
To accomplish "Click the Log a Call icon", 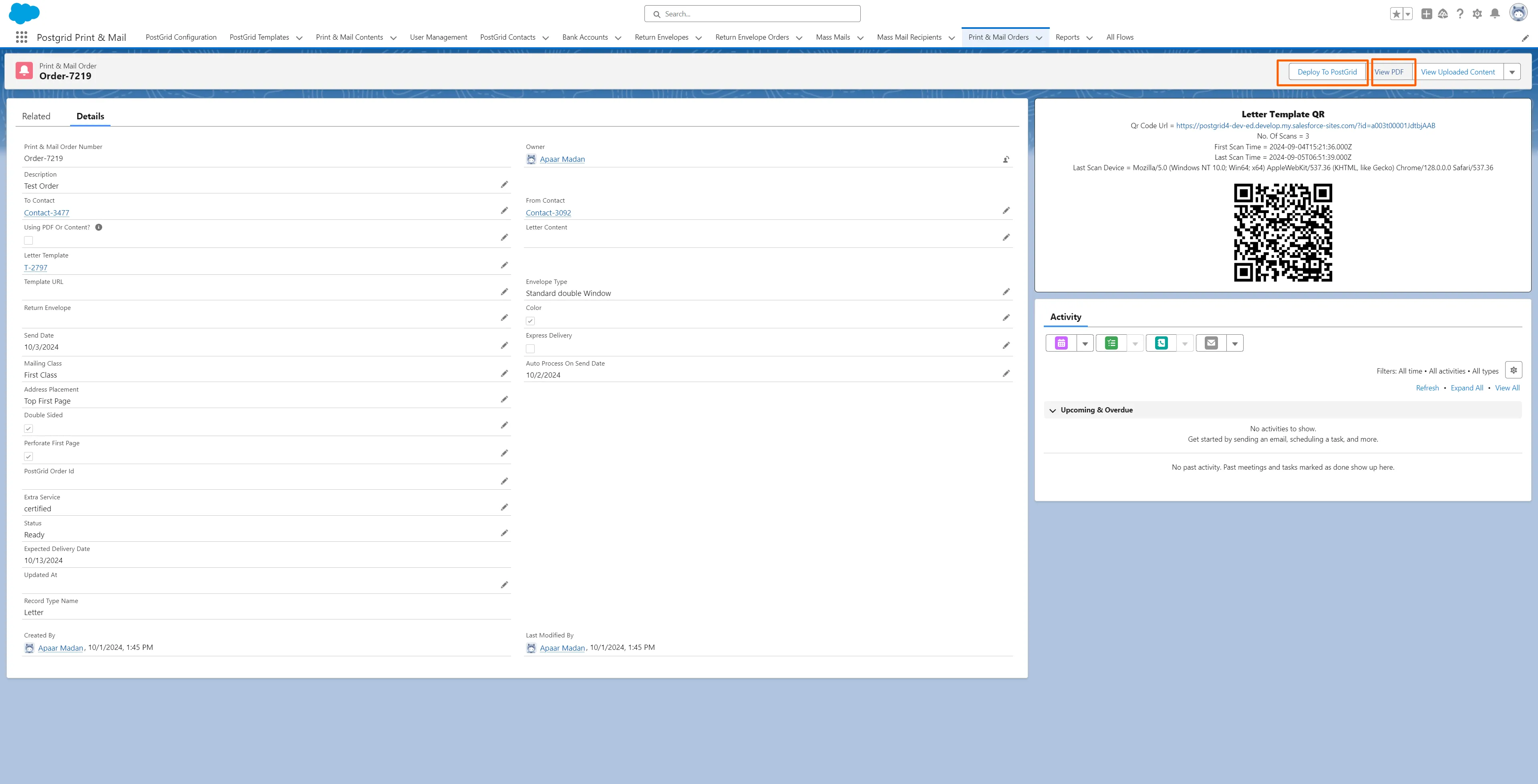I will [x=1161, y=343].
